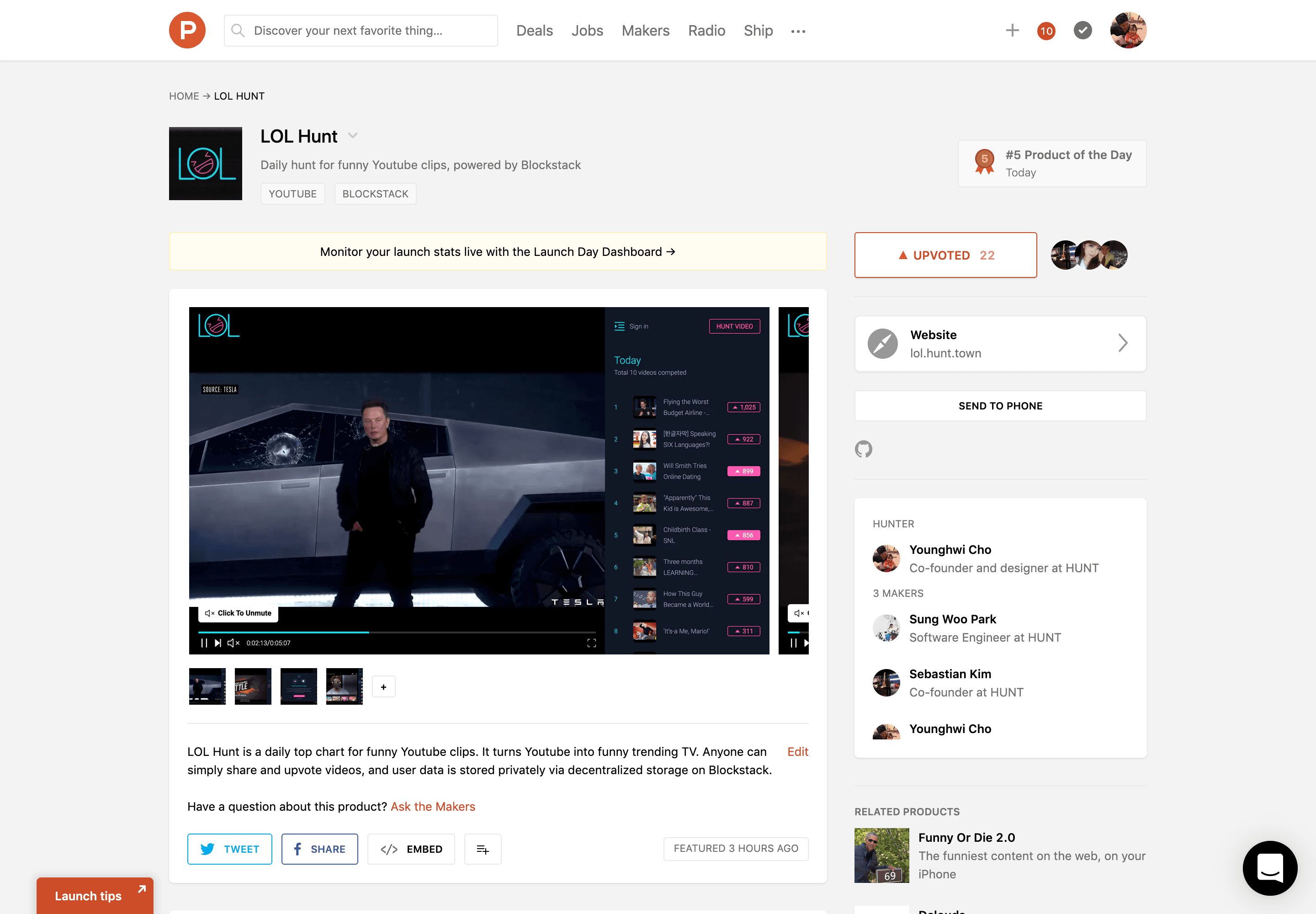Click the Funny Or Die 2.0 thumbnail
Viewport: 1316px width, 914px height.
coord(882,856)
